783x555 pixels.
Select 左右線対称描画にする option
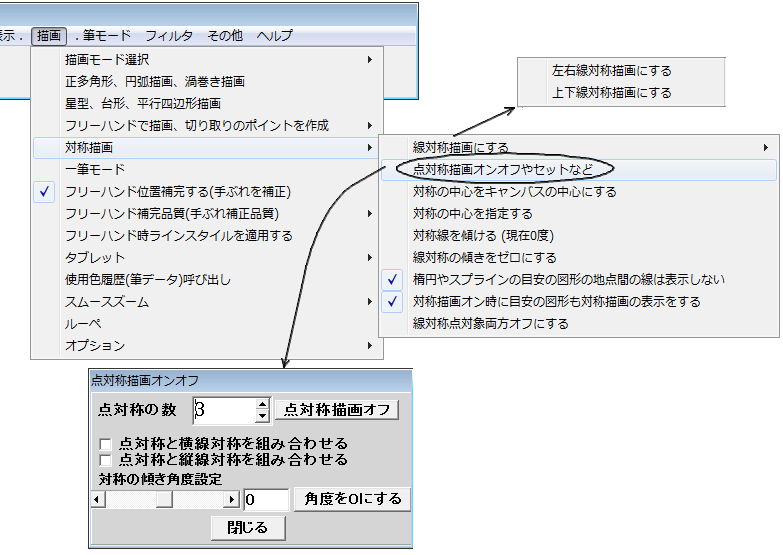tap(611, 71)
